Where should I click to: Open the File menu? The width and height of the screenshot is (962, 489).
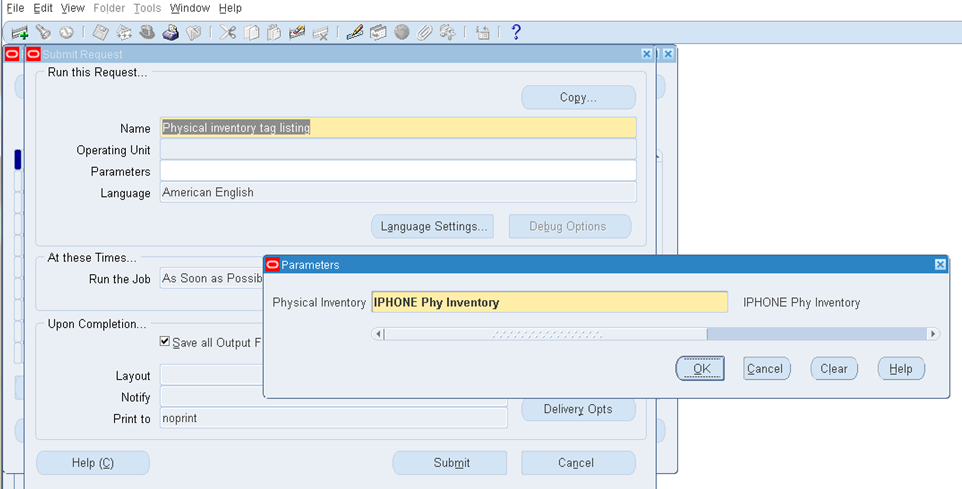(15, 8)
